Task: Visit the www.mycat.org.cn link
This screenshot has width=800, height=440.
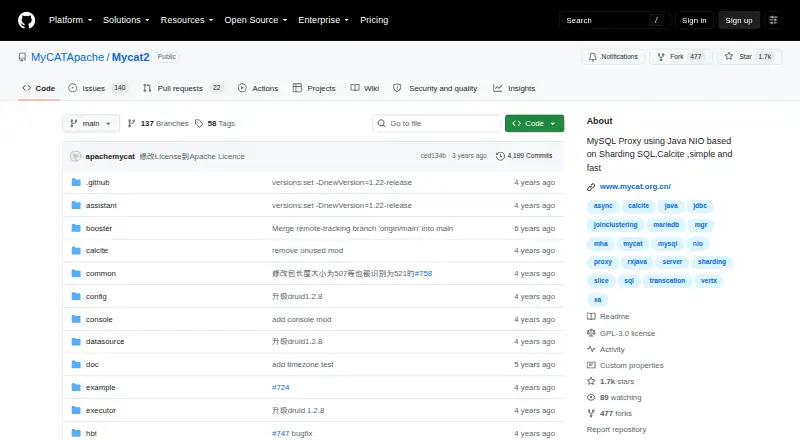Action: [x=635, y=187]
